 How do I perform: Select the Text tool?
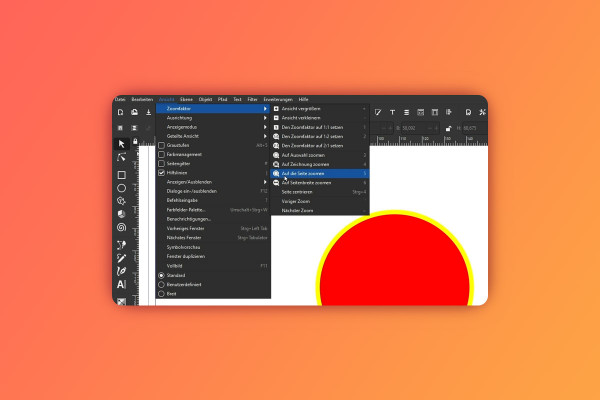122,284
